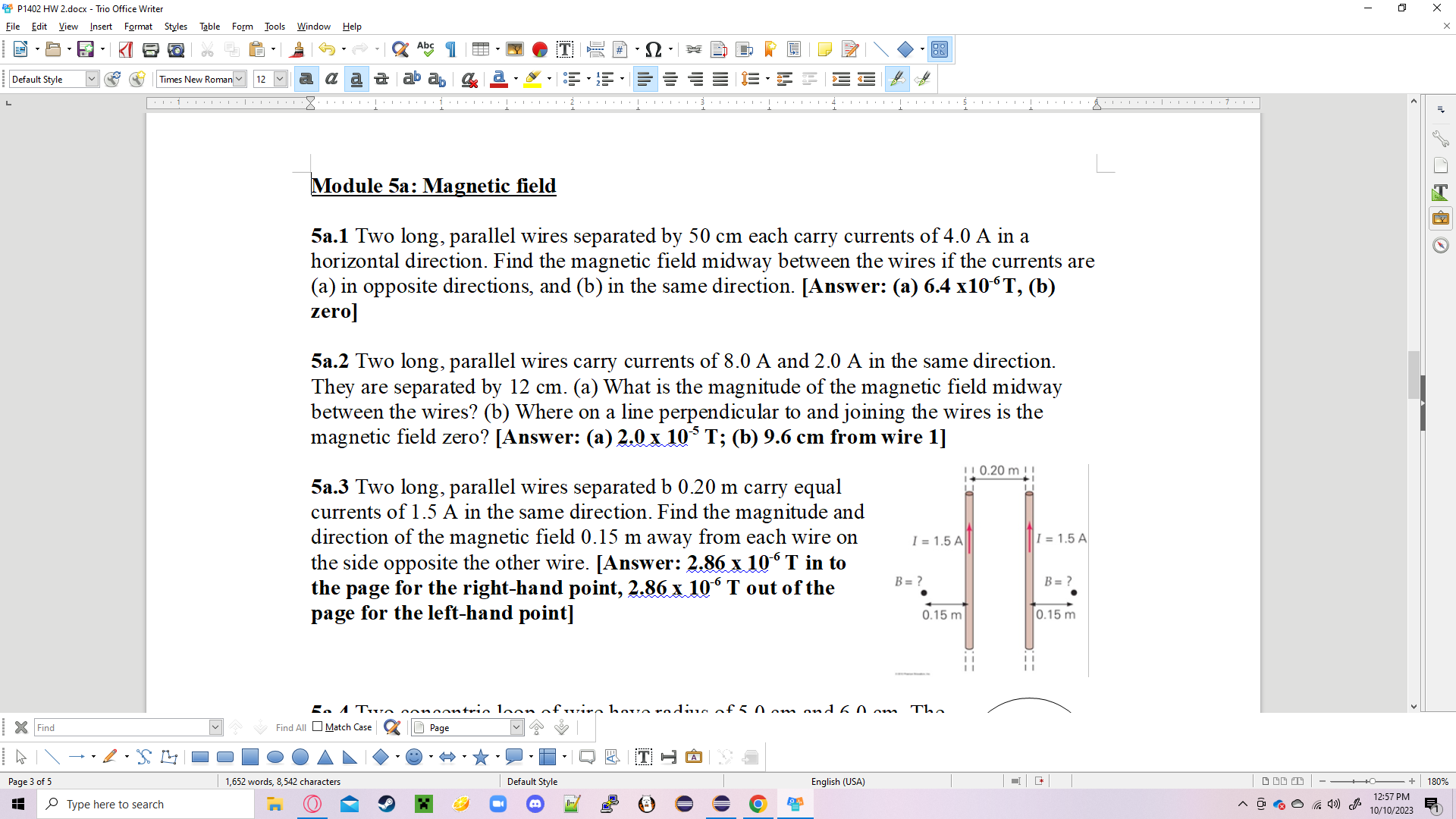Toggle bold formatting
This screenshot has height=819, width=1456.
[306, 79]
